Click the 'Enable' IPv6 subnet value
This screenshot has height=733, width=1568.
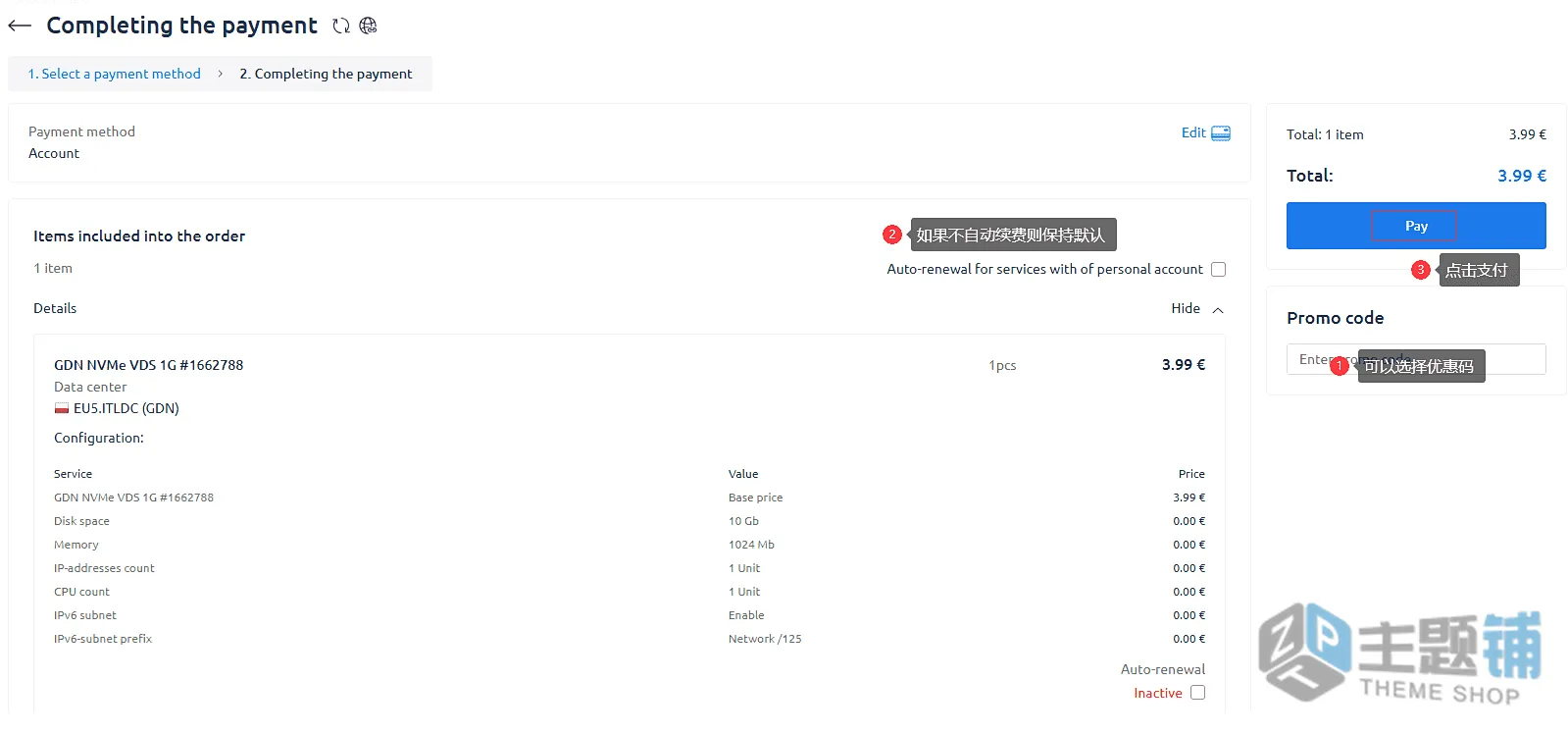pyautogui.click(x=746, y=615)
